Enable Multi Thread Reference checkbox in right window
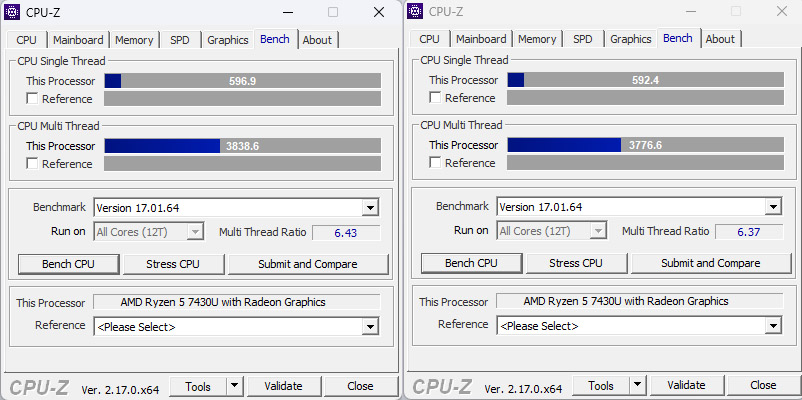The image size is (802, 400). [435, 163]
